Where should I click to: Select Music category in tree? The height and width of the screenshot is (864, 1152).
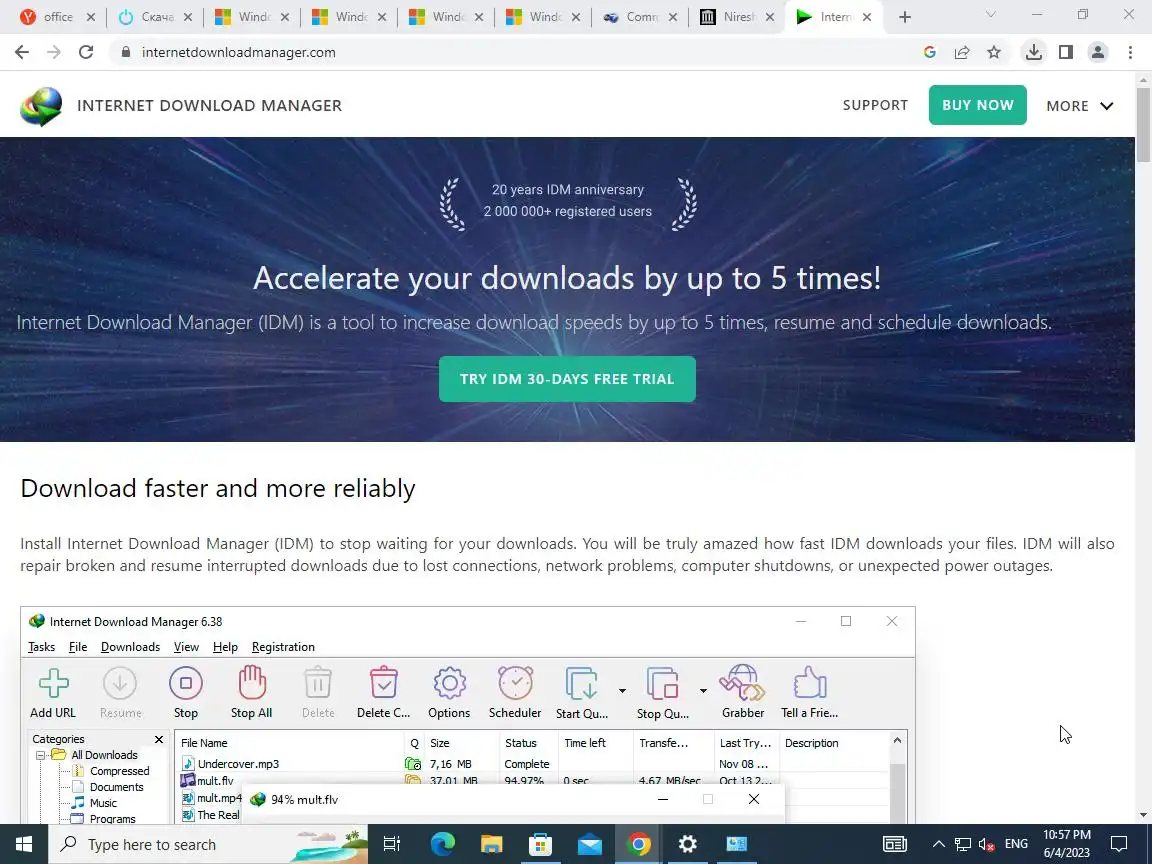tap(103, 804)
